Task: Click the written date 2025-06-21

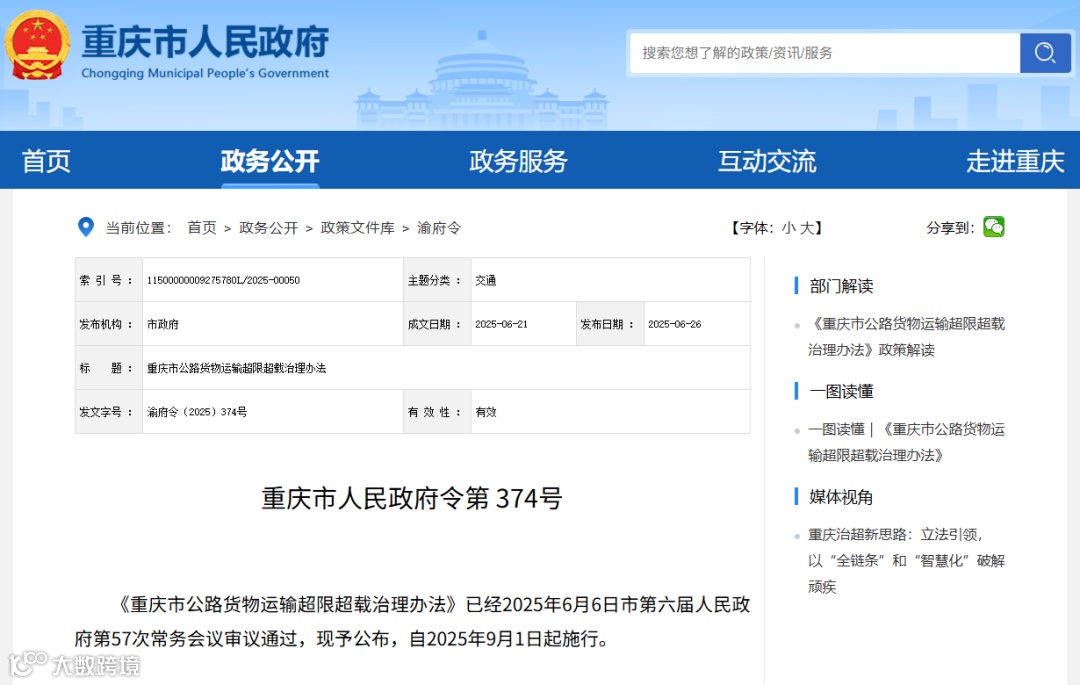Action: pos(501,324)
